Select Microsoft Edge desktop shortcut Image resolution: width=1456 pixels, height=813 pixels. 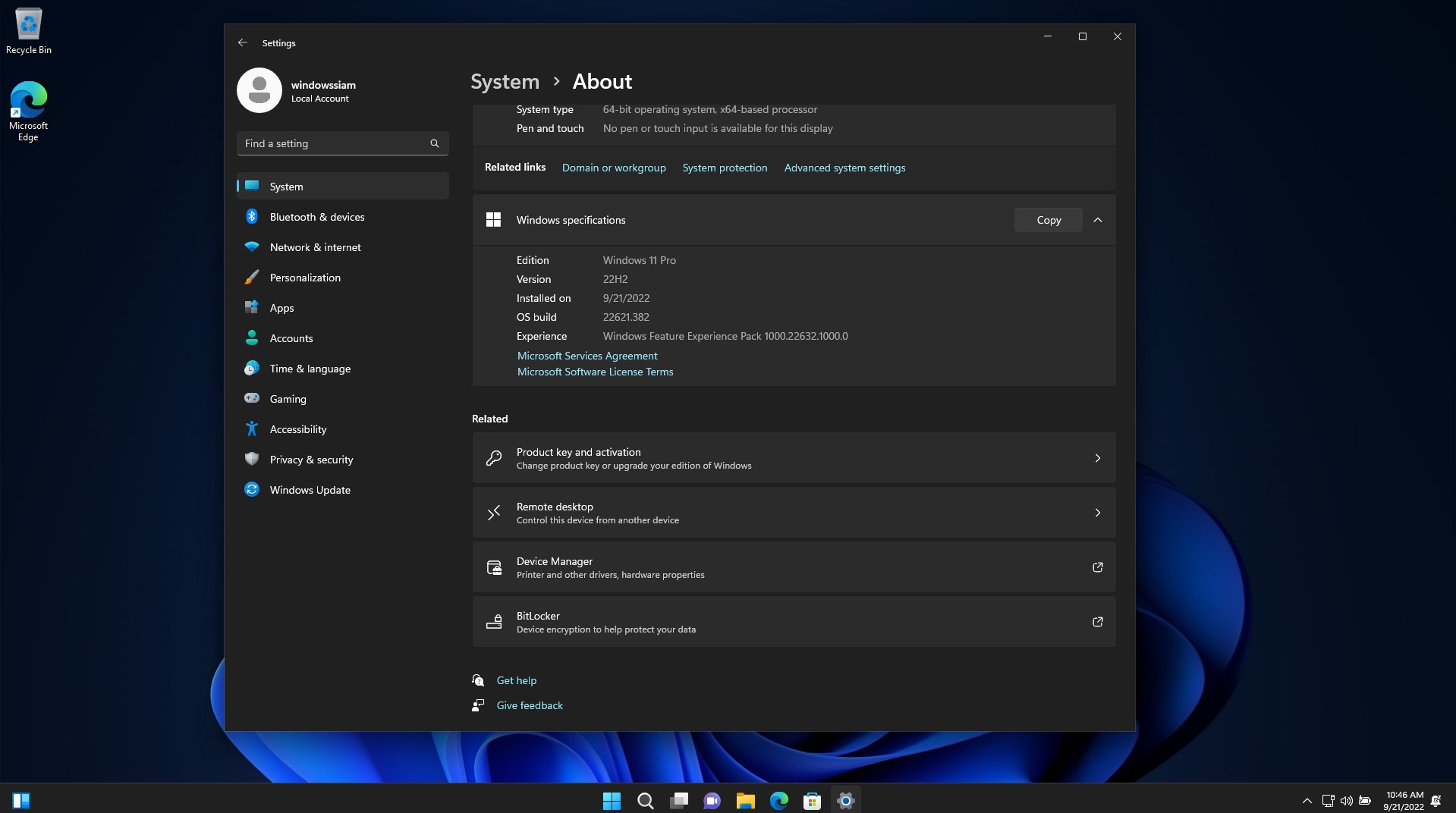tap(29, 111)
